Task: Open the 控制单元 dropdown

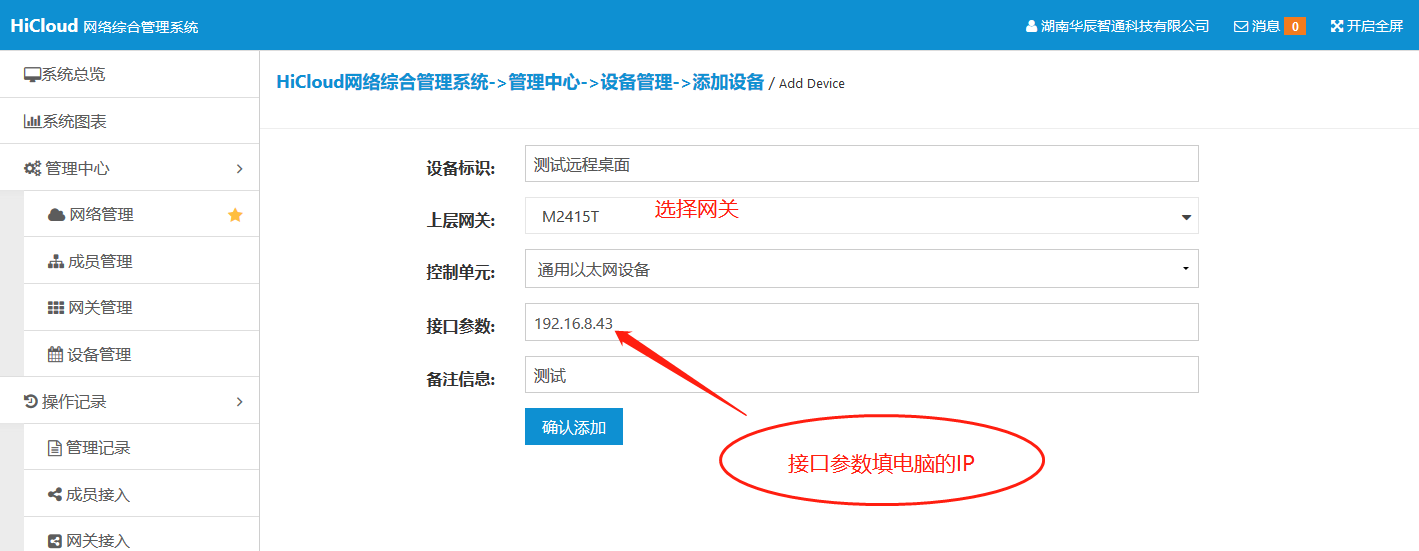Action: [x=861, y=269]
